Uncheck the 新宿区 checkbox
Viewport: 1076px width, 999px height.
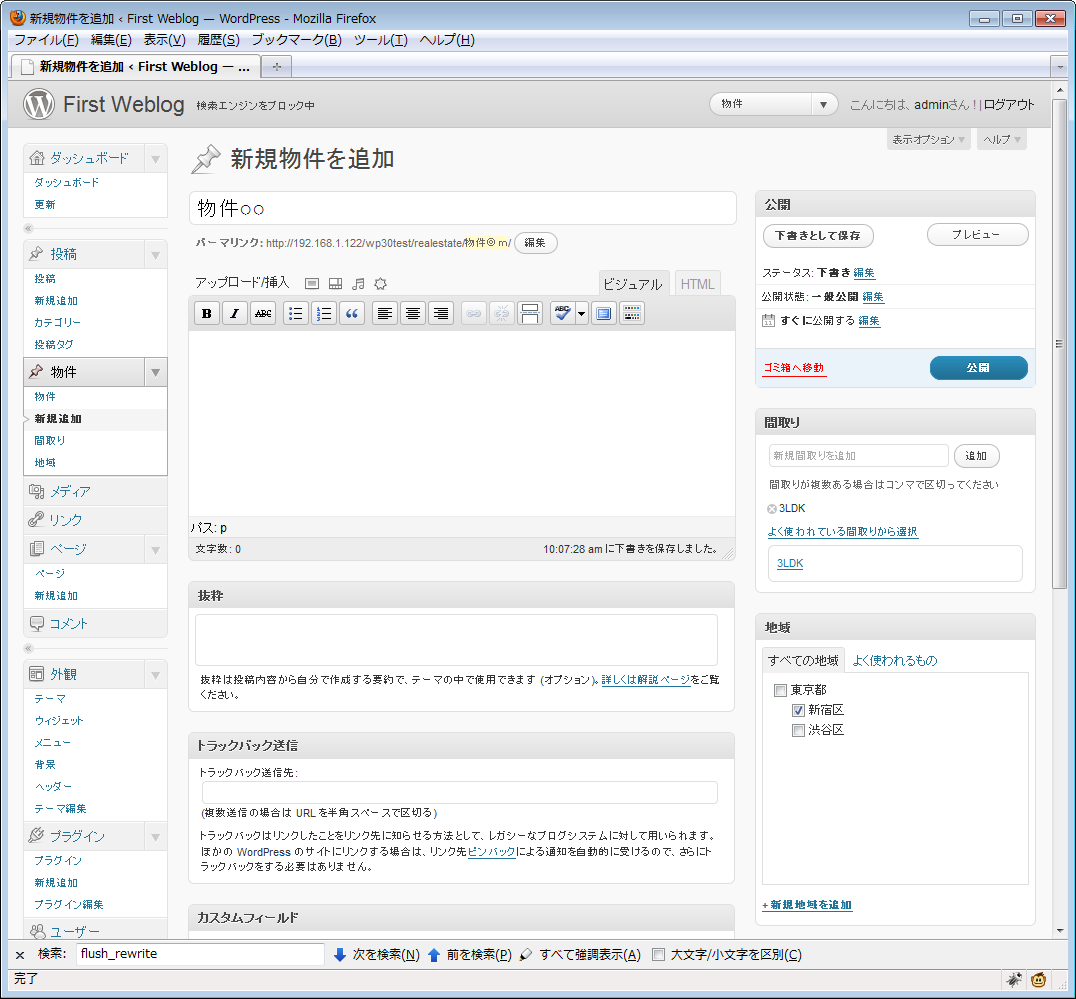pos(798,710)
